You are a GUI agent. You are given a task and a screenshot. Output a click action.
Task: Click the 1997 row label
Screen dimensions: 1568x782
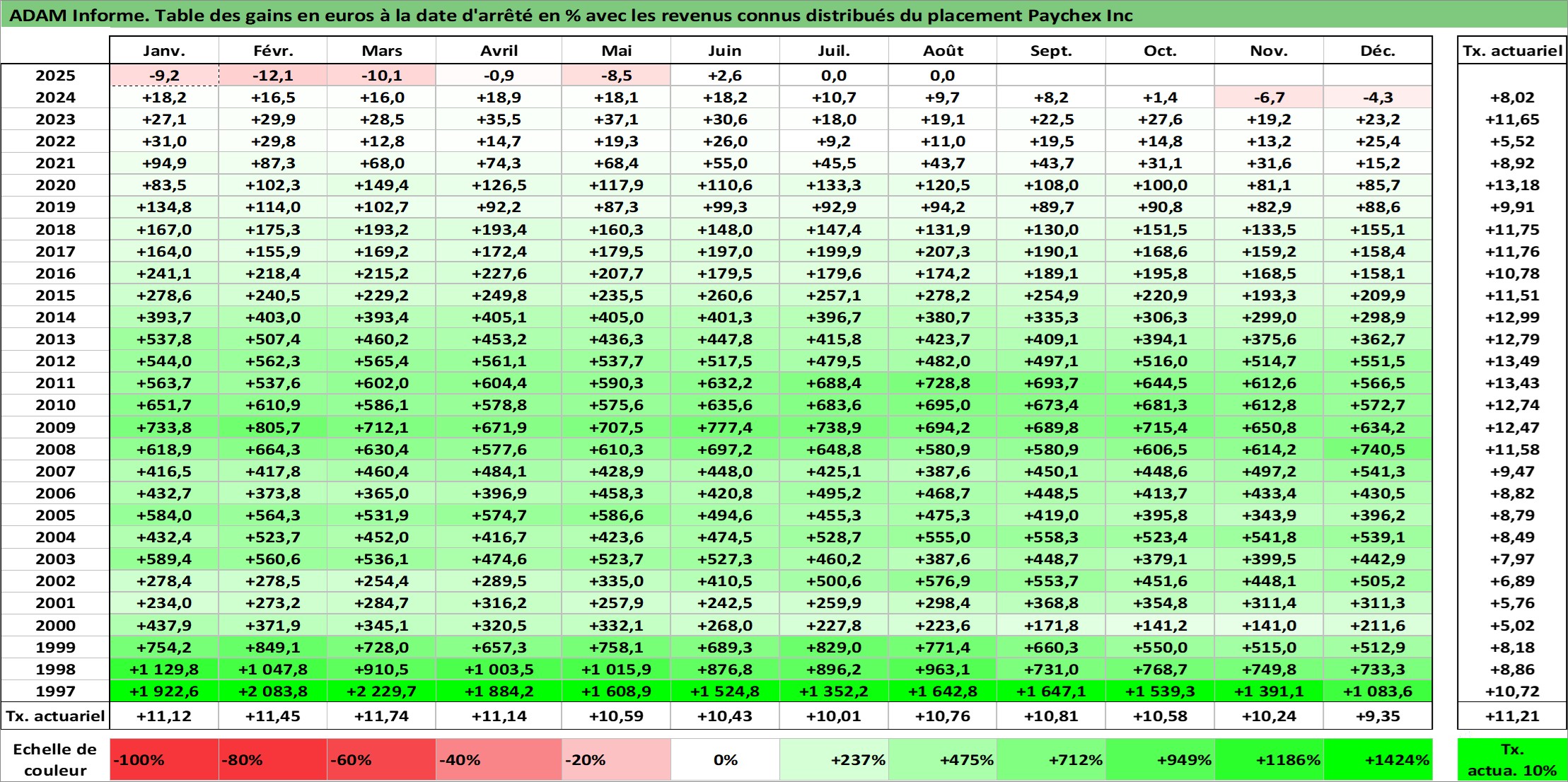55,691
